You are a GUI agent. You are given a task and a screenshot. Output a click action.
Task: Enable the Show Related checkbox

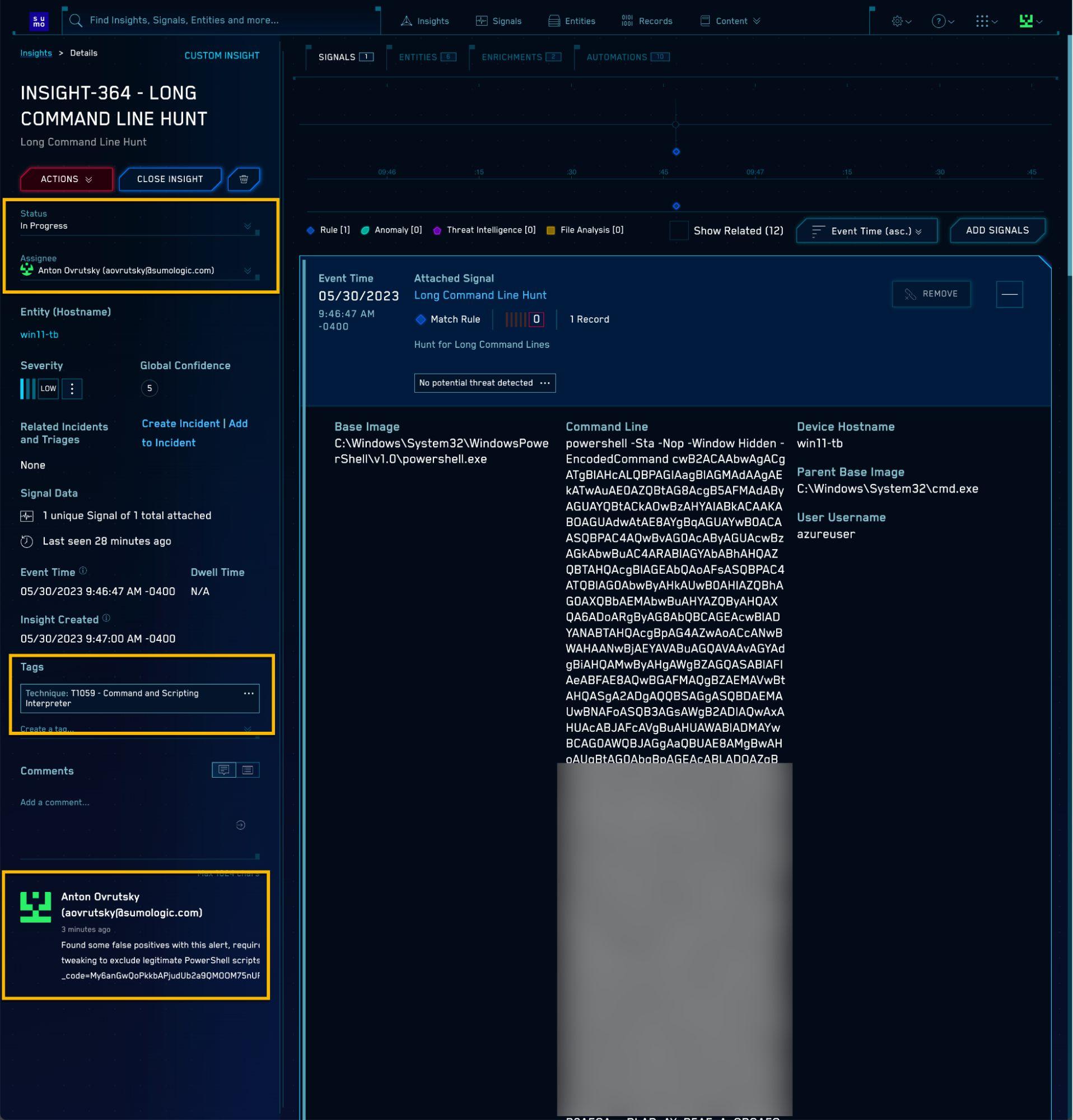point(678,230)
